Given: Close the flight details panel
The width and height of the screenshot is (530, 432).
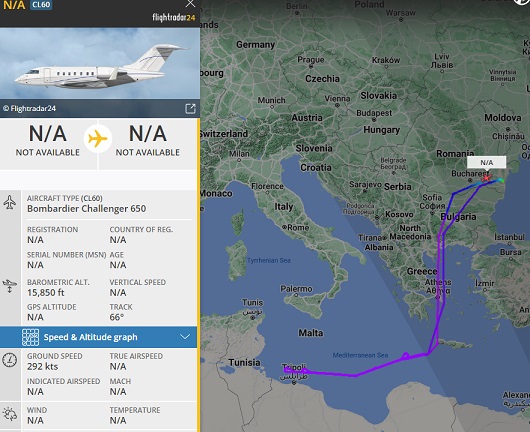Looking at the screenshot, I should point(190,3).
